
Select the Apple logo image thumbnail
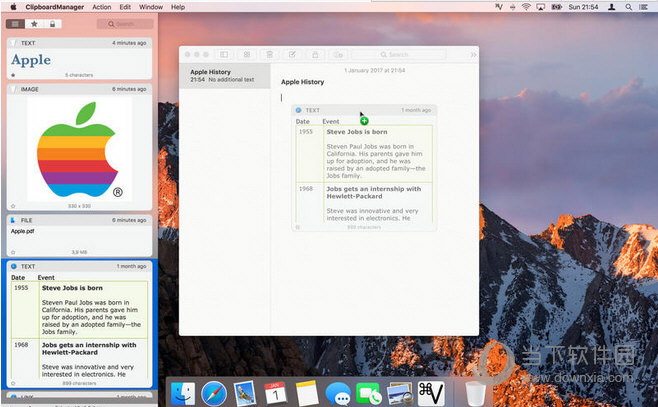click(x=79, y=149)
